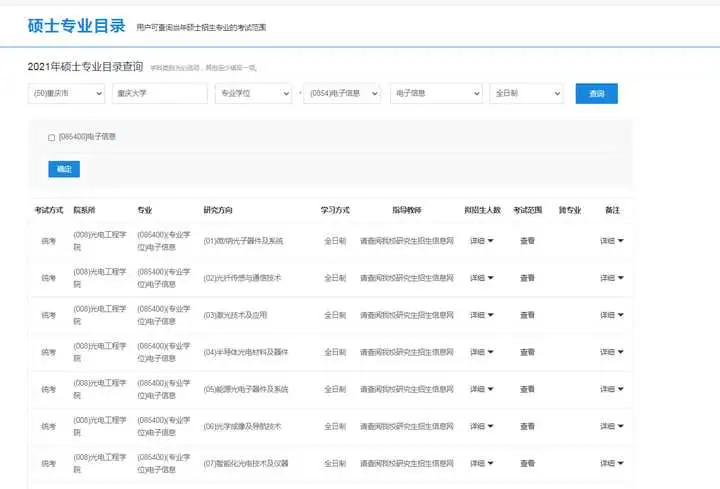Click the 拟招生人数 column header
720x489 pixels.
[x=482, y=210]
